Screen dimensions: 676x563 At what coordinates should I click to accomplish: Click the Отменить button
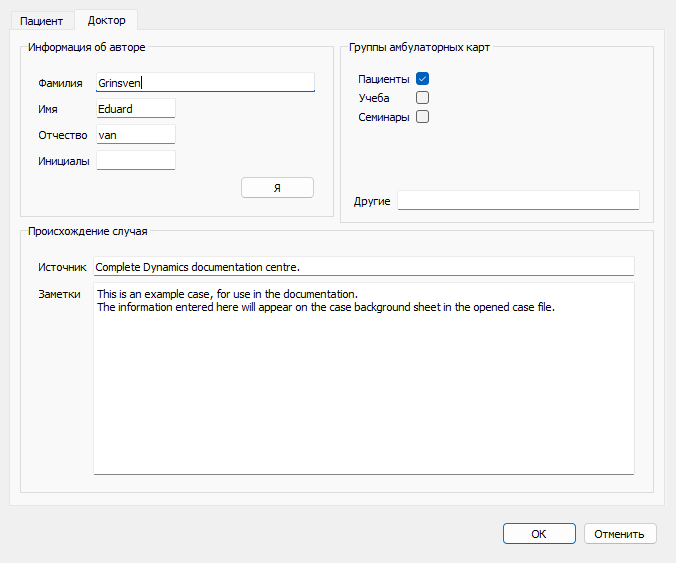tap(620, 534)
